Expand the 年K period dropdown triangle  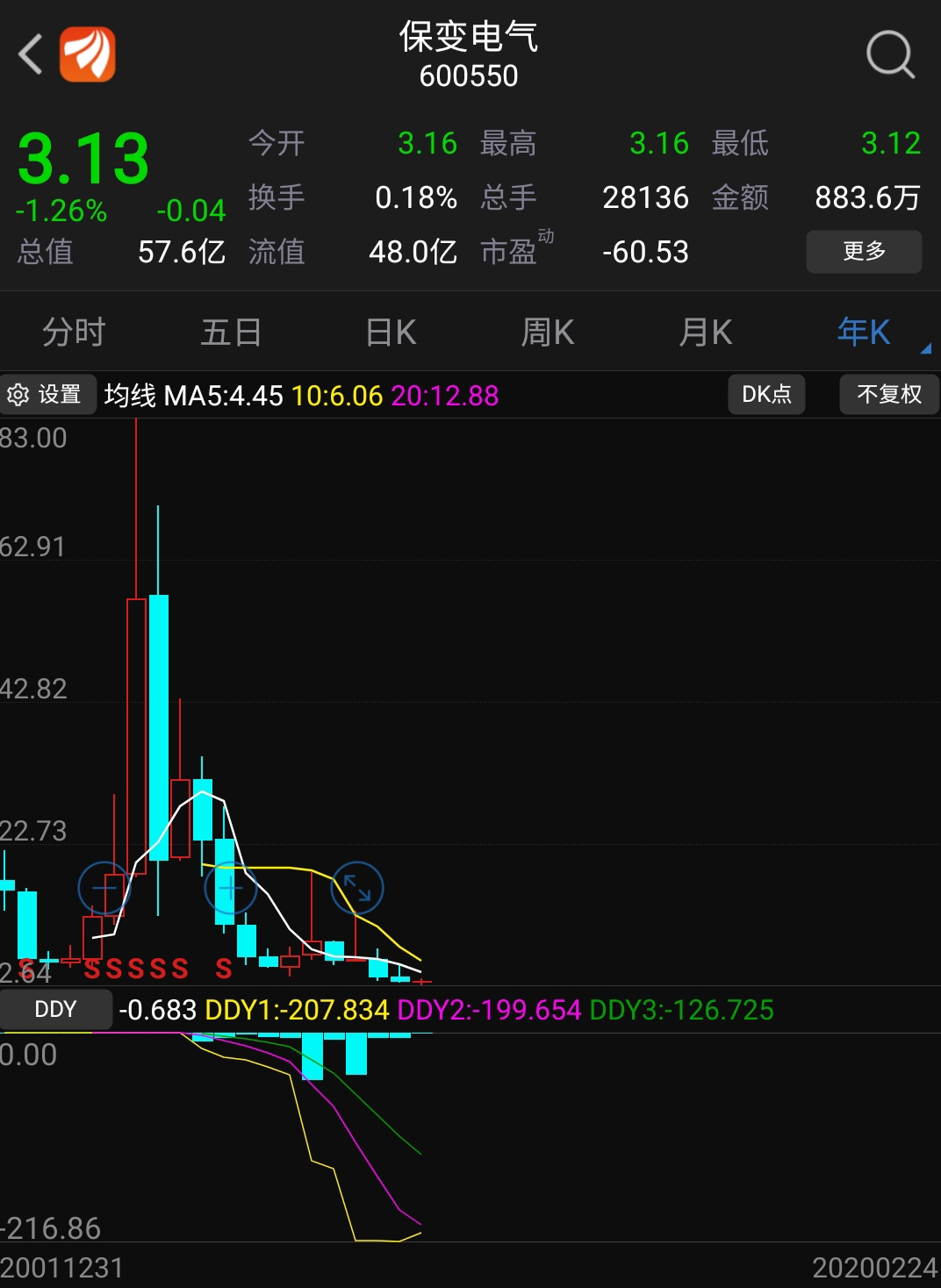click(x=927, y=349)
